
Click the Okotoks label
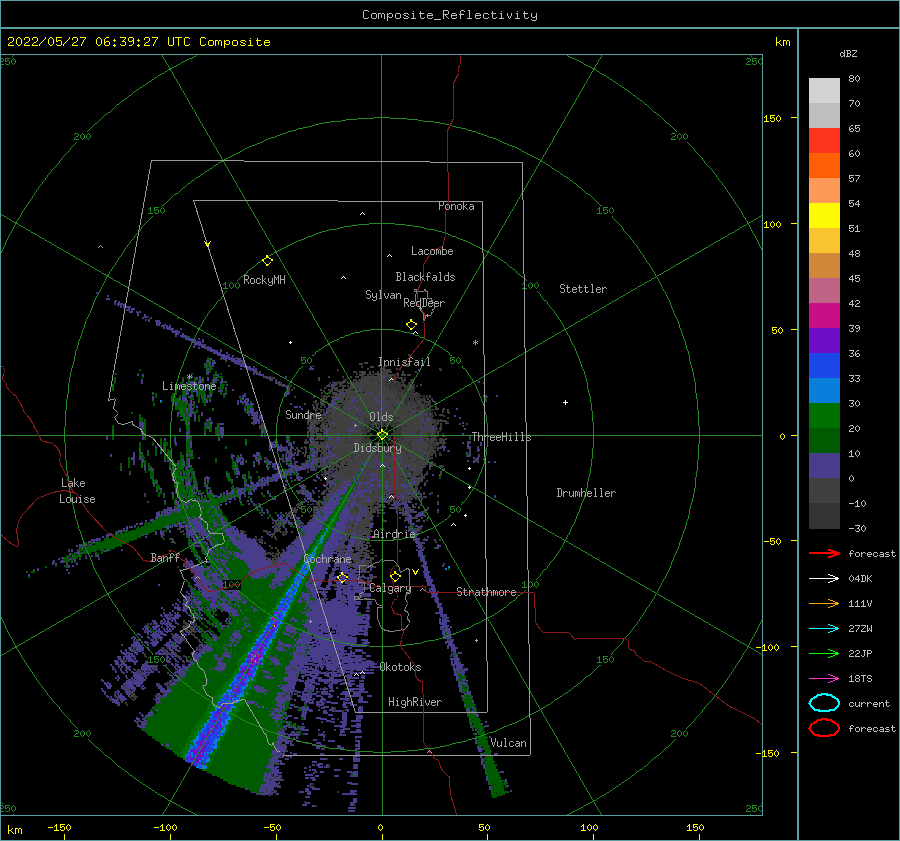(x=400, y=667)
